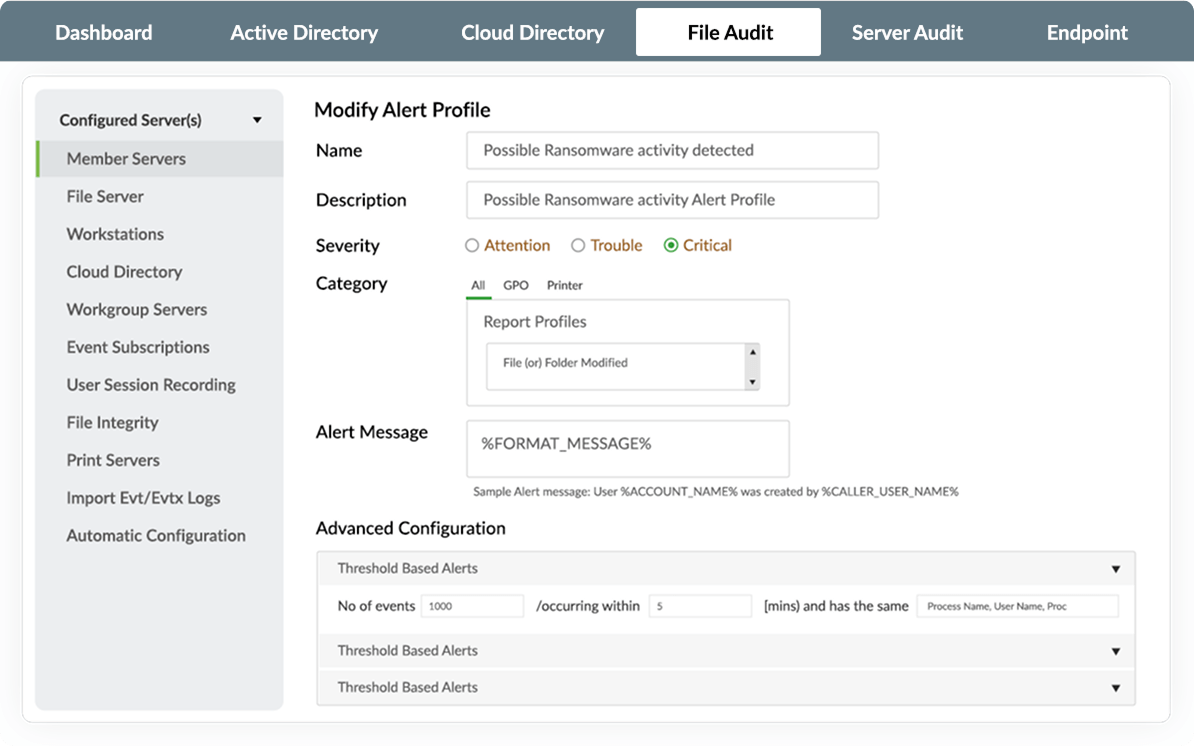Screen dimensions: 1194x746
Task: Expand the last Threshold Based Alerts row
Action: coord(1115,688)
